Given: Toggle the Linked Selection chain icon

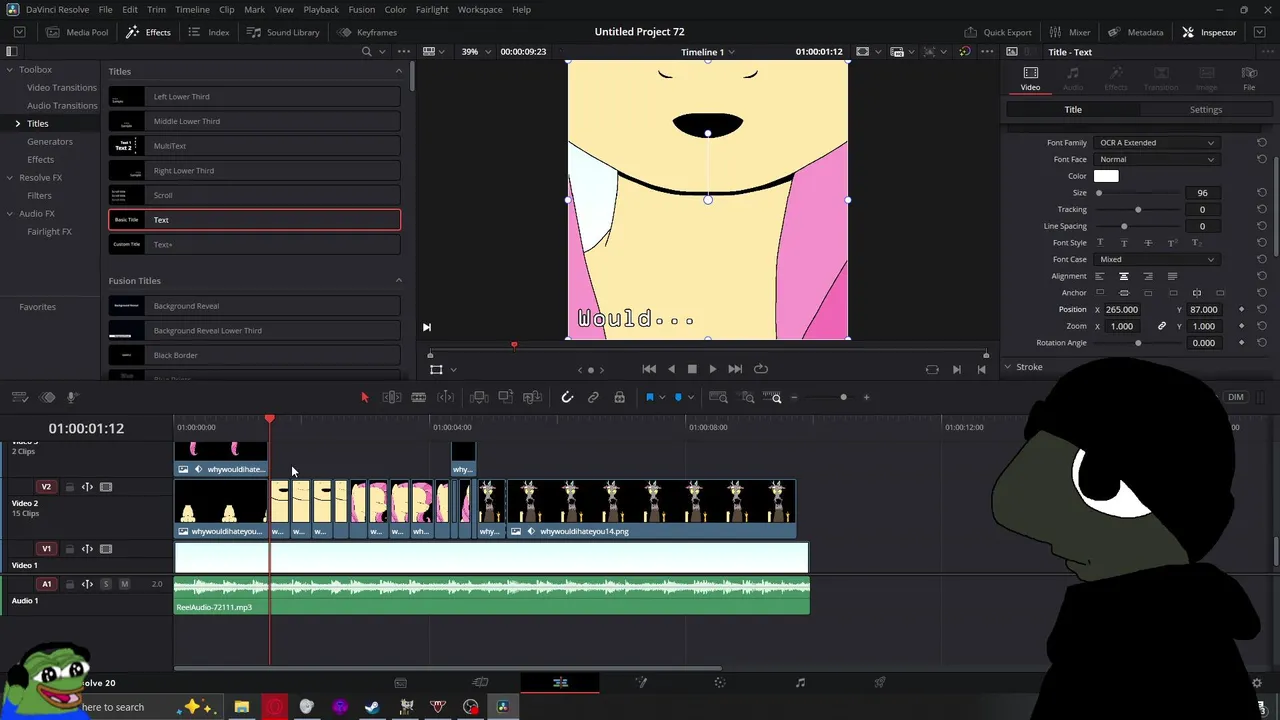Looking at the screenshot, I should point(593,397).
